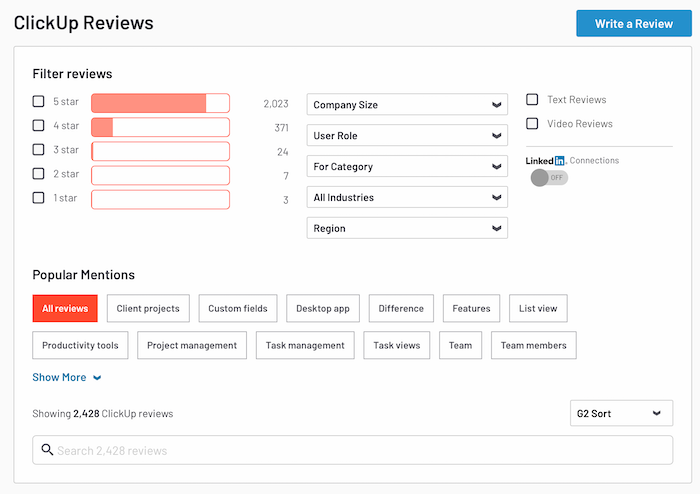Check the Video Reviews checkbox

tap(532, 124)
